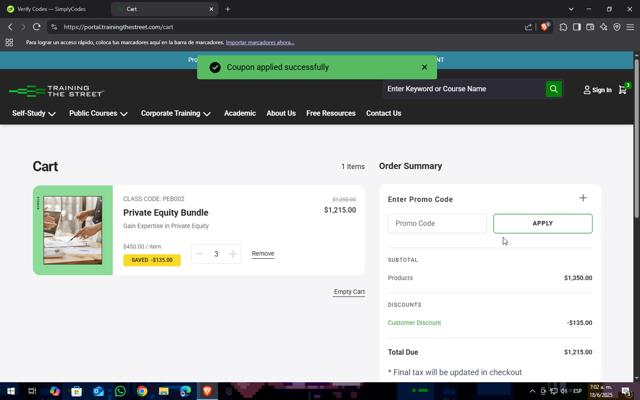Screen dimensions: 640x400
Task: Open the About Us page
Action: click(281, 113)
